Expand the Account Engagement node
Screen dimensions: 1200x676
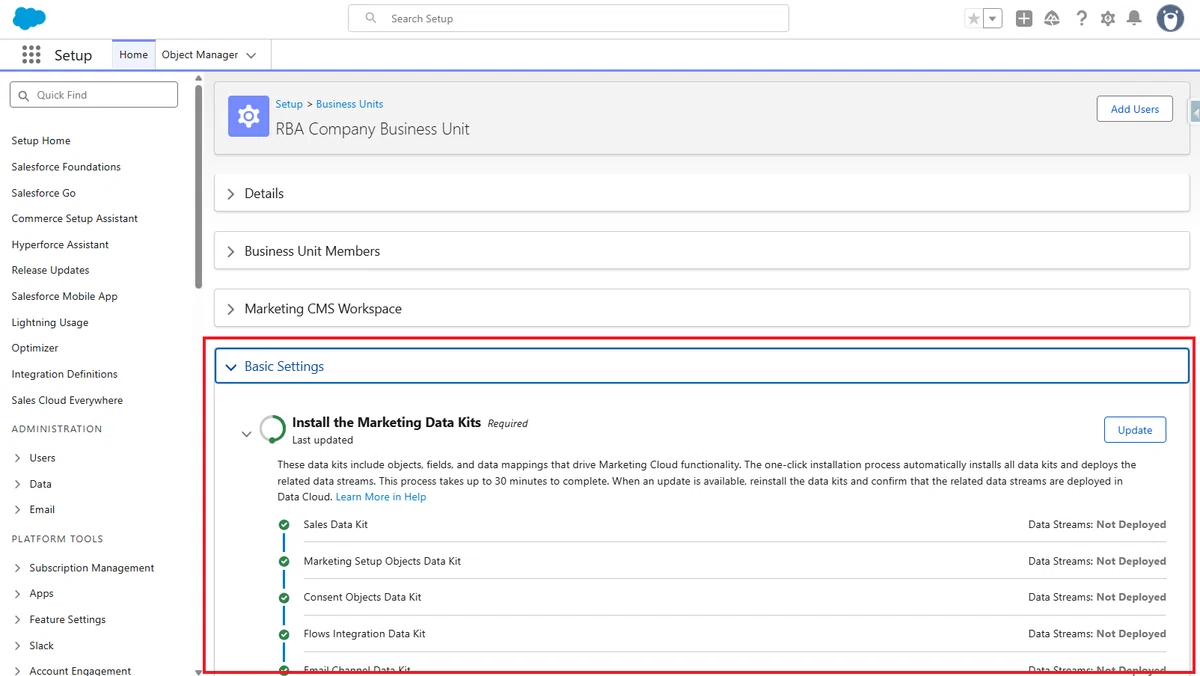coord(18,671)
